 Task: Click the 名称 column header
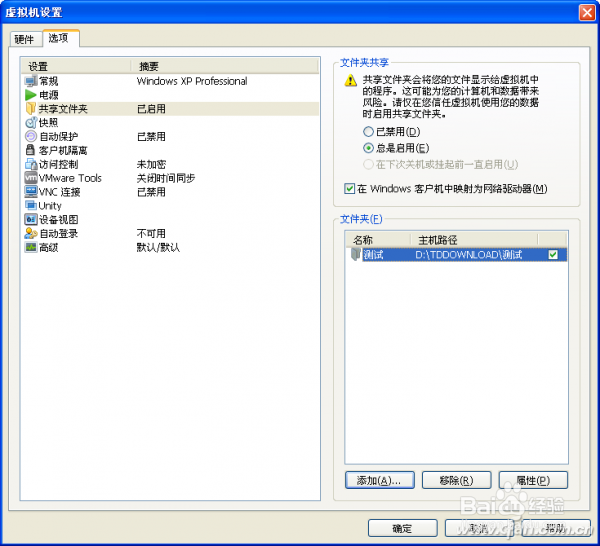378,240
